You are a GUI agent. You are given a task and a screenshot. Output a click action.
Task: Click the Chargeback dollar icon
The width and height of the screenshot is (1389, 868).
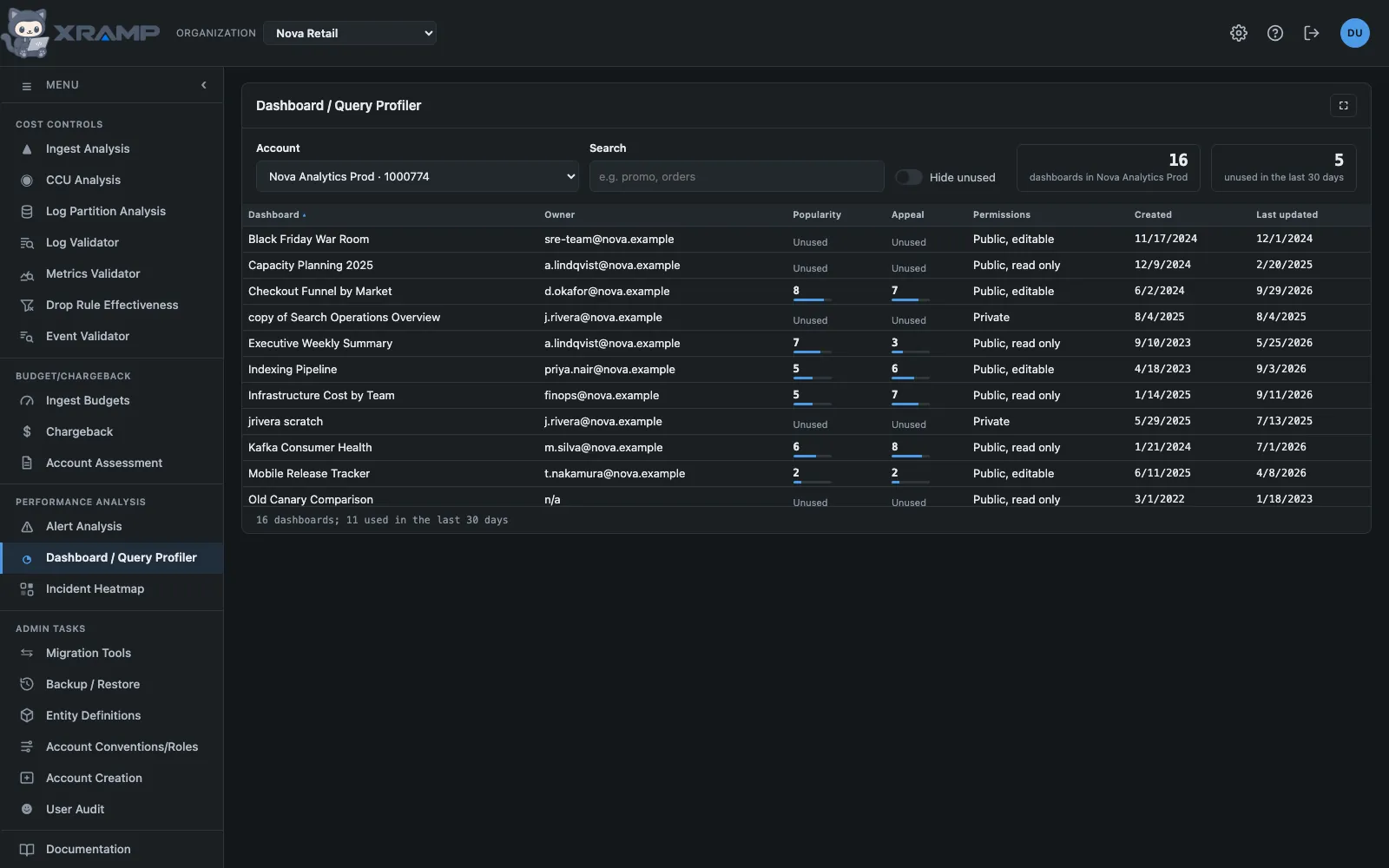click(x=27, y=432)
